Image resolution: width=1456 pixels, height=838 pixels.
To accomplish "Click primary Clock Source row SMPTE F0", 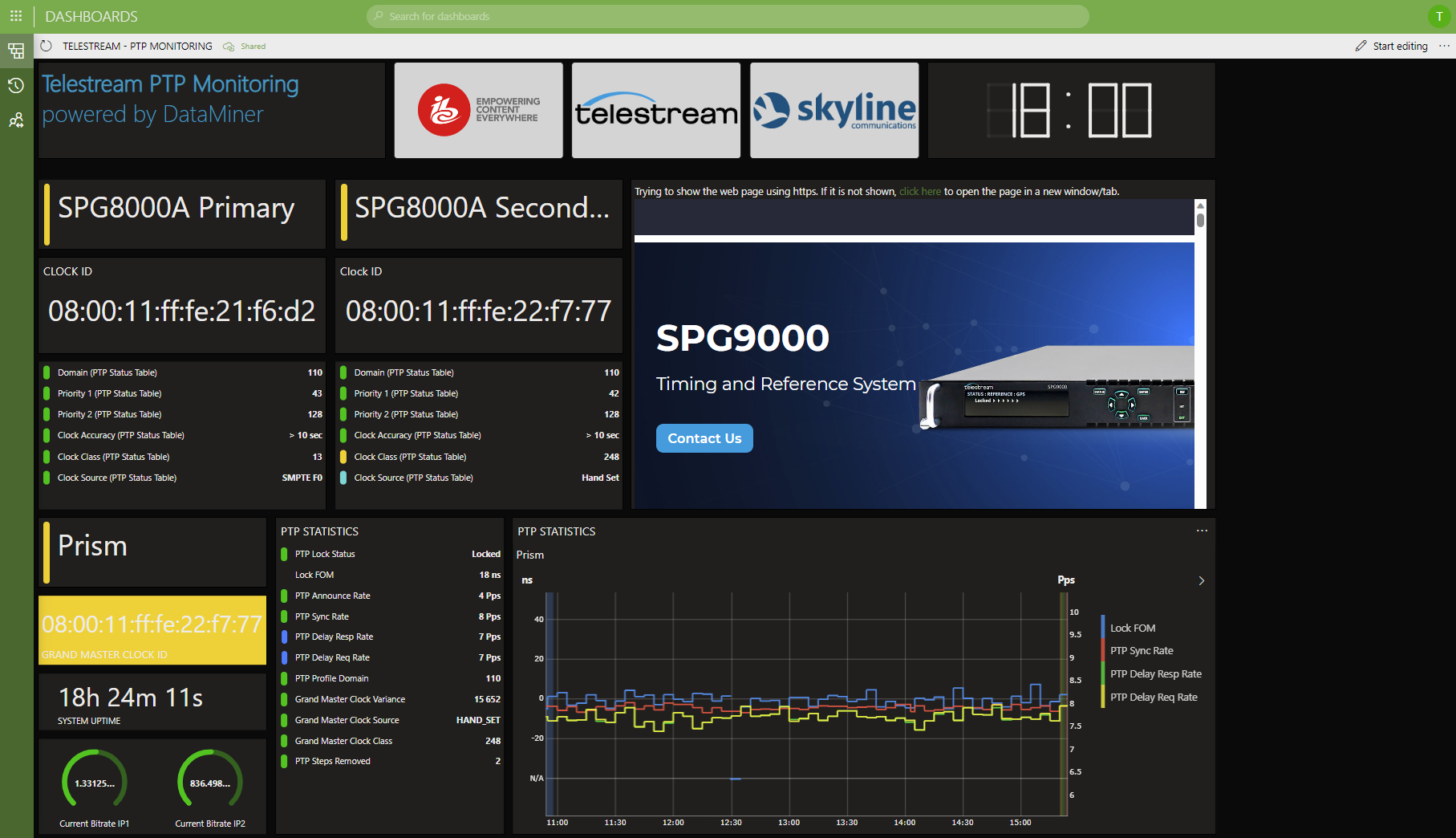I will click(x=183, y=478).
